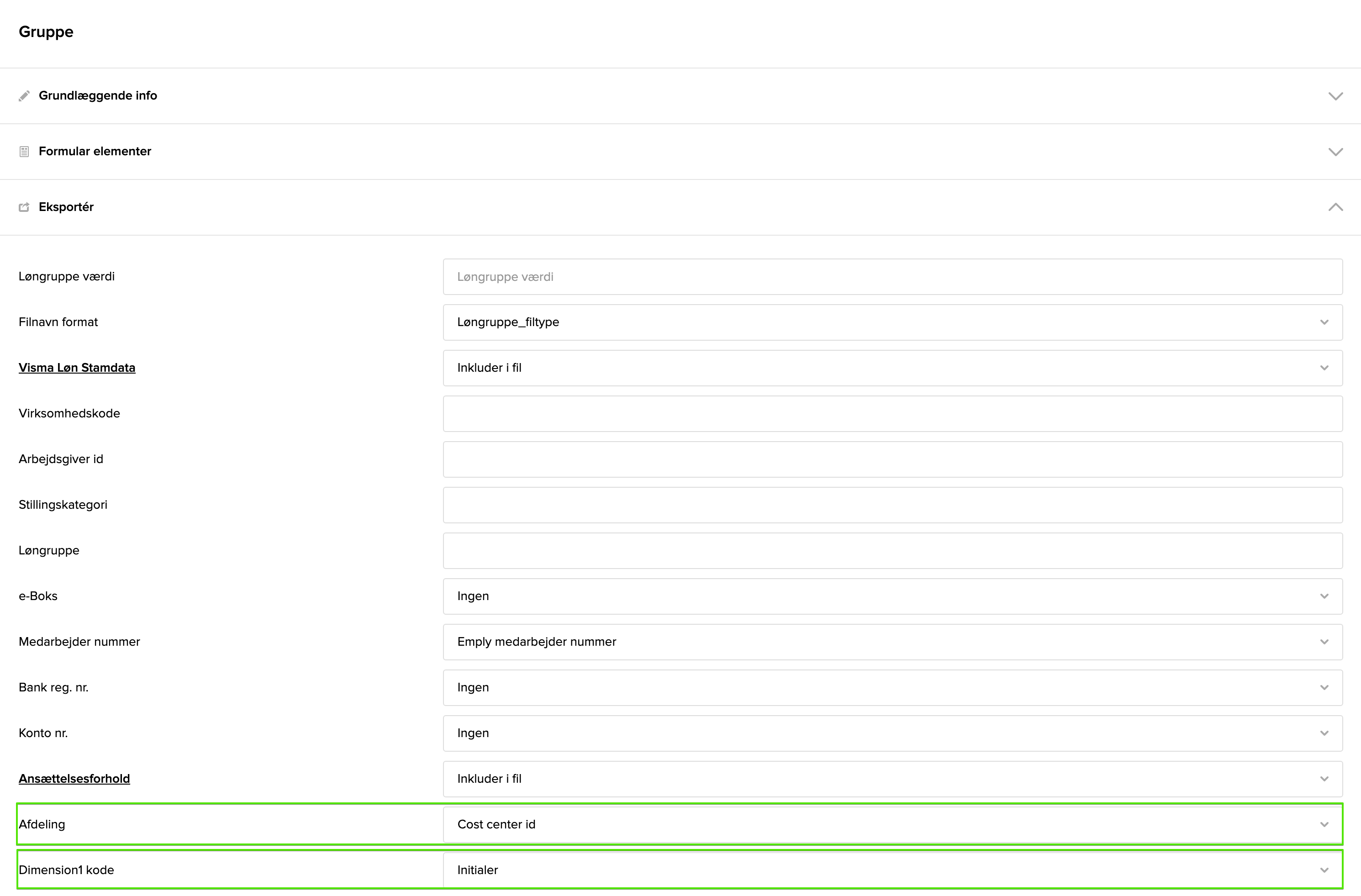
Task: Click the document icon beside Formular elementer
Action: 23,151
